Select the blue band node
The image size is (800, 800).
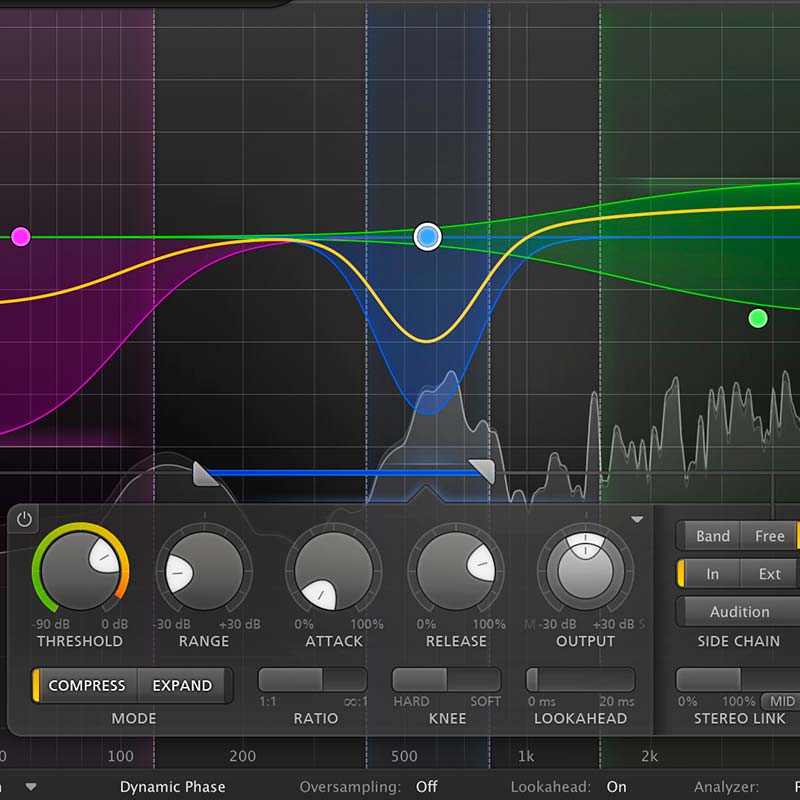pyautogui.click(x=427, y=237)
